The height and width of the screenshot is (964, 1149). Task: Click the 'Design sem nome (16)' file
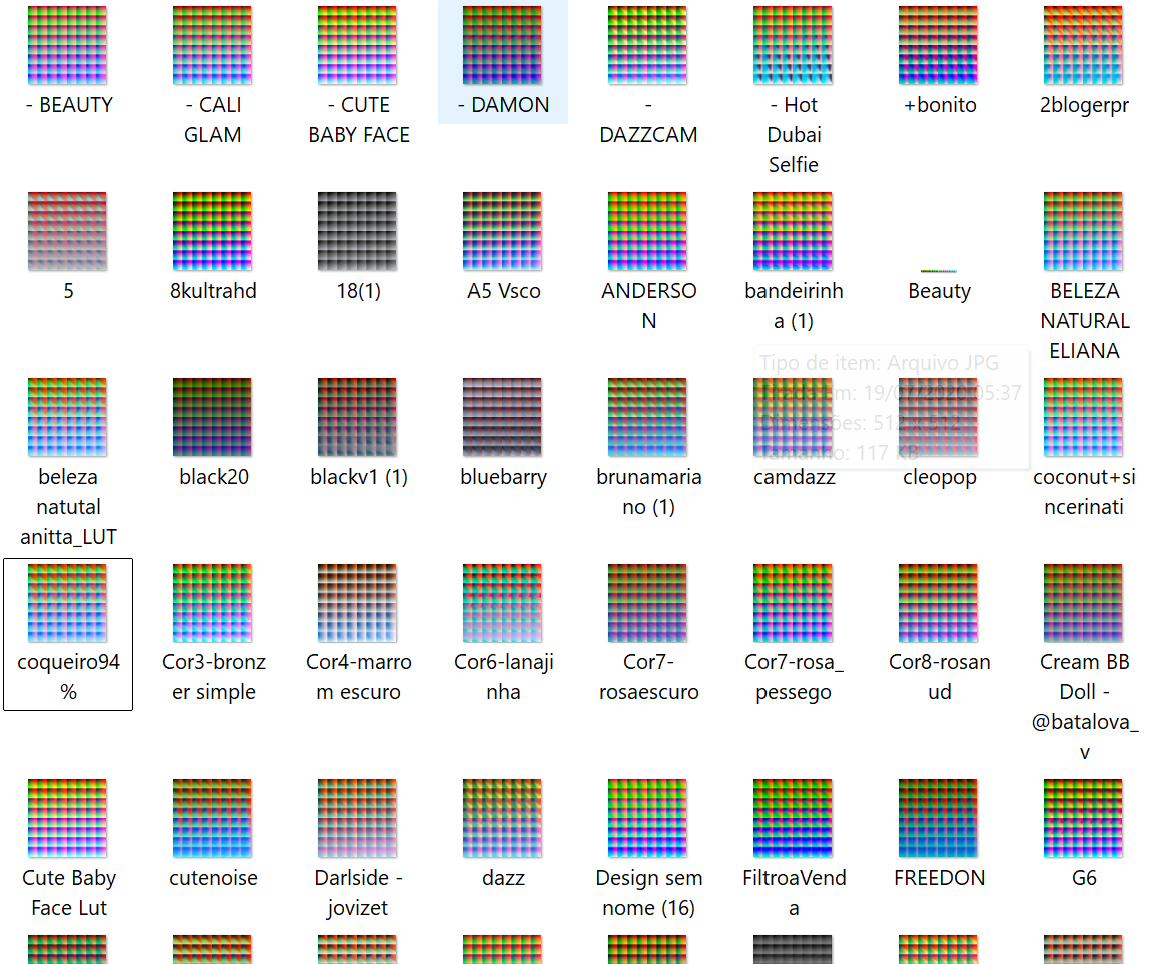pos(647,819)
